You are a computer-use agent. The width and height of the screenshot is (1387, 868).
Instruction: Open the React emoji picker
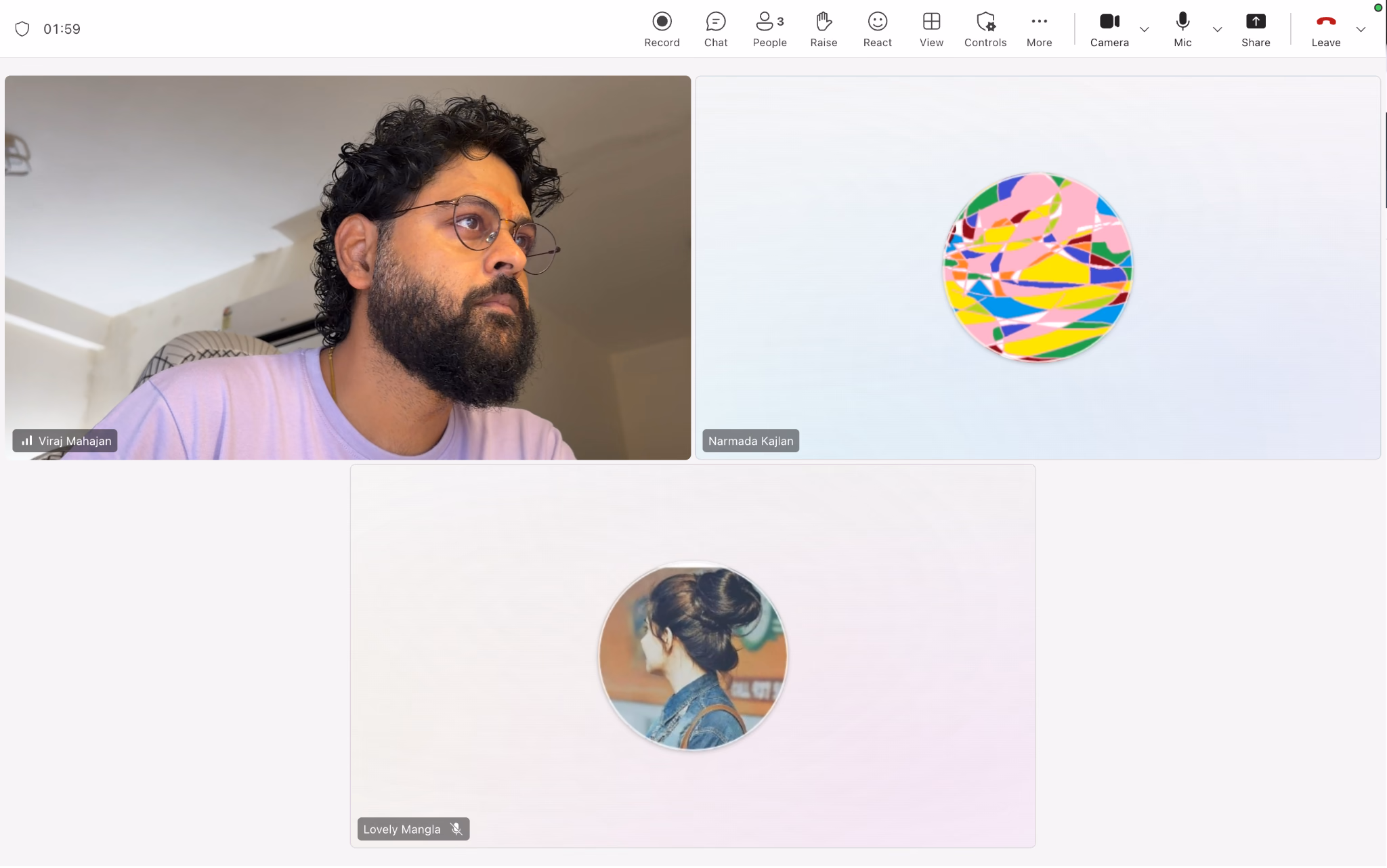click(877, 29)
